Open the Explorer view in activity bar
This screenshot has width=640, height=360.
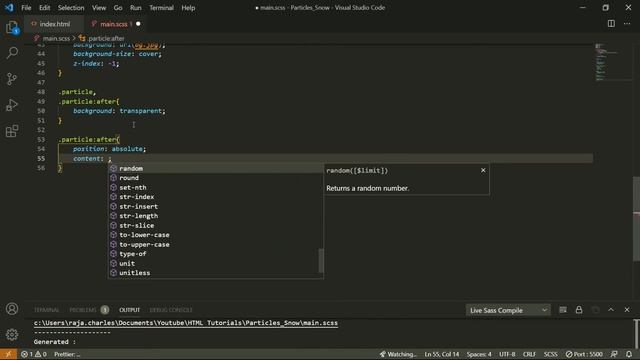tap(12, 27)
